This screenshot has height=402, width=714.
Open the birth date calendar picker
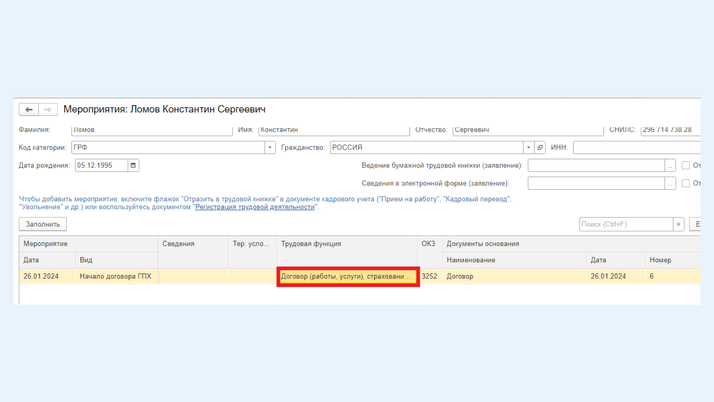[x=133, y=165]
